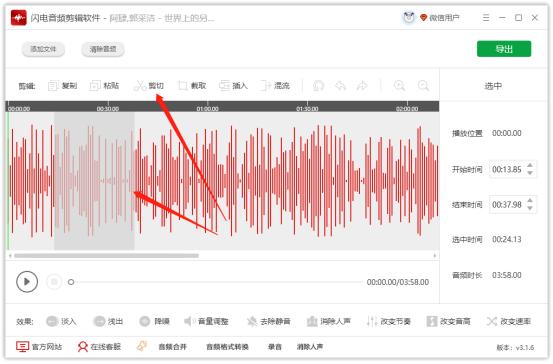
Task: Open 改变节奏 (change tempo) effect
Action: click(388, 321)
